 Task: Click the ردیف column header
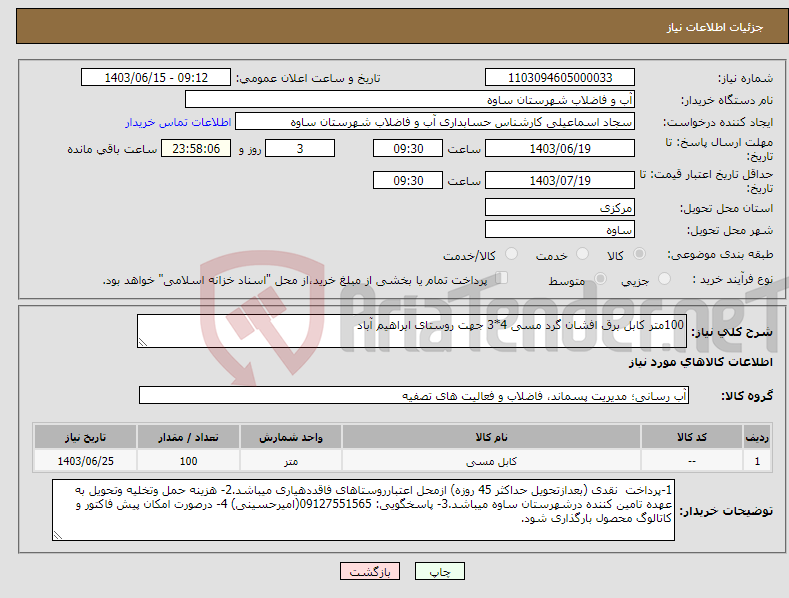[x=757, y=437]
